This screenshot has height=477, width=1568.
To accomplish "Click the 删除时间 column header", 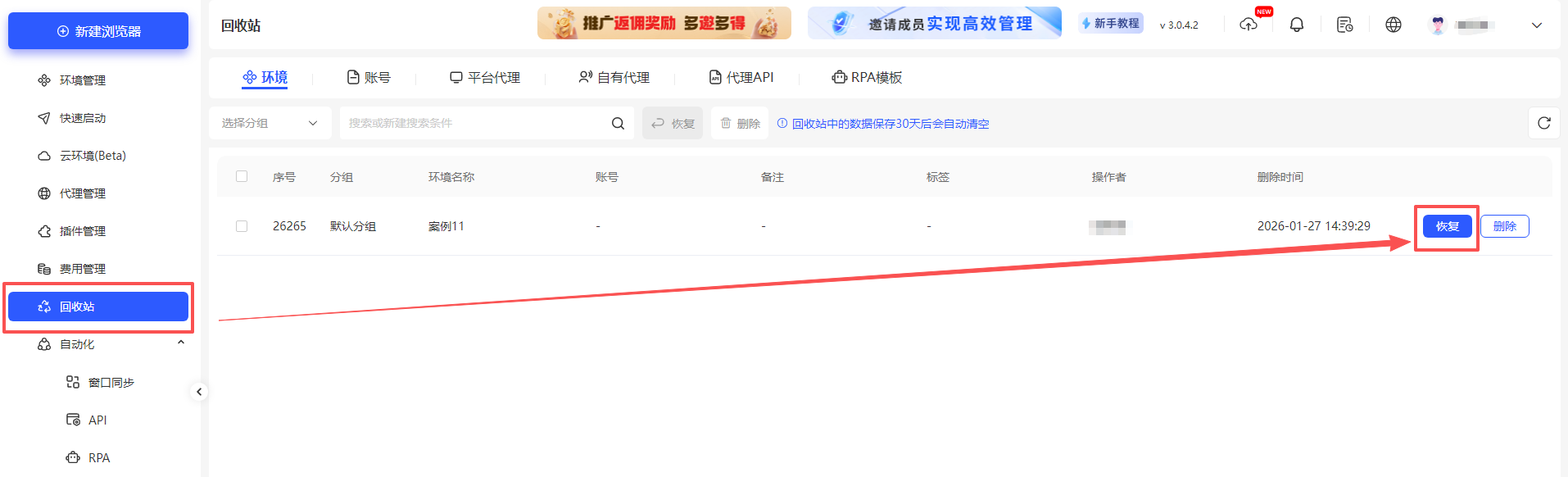I will point(1280,177).
